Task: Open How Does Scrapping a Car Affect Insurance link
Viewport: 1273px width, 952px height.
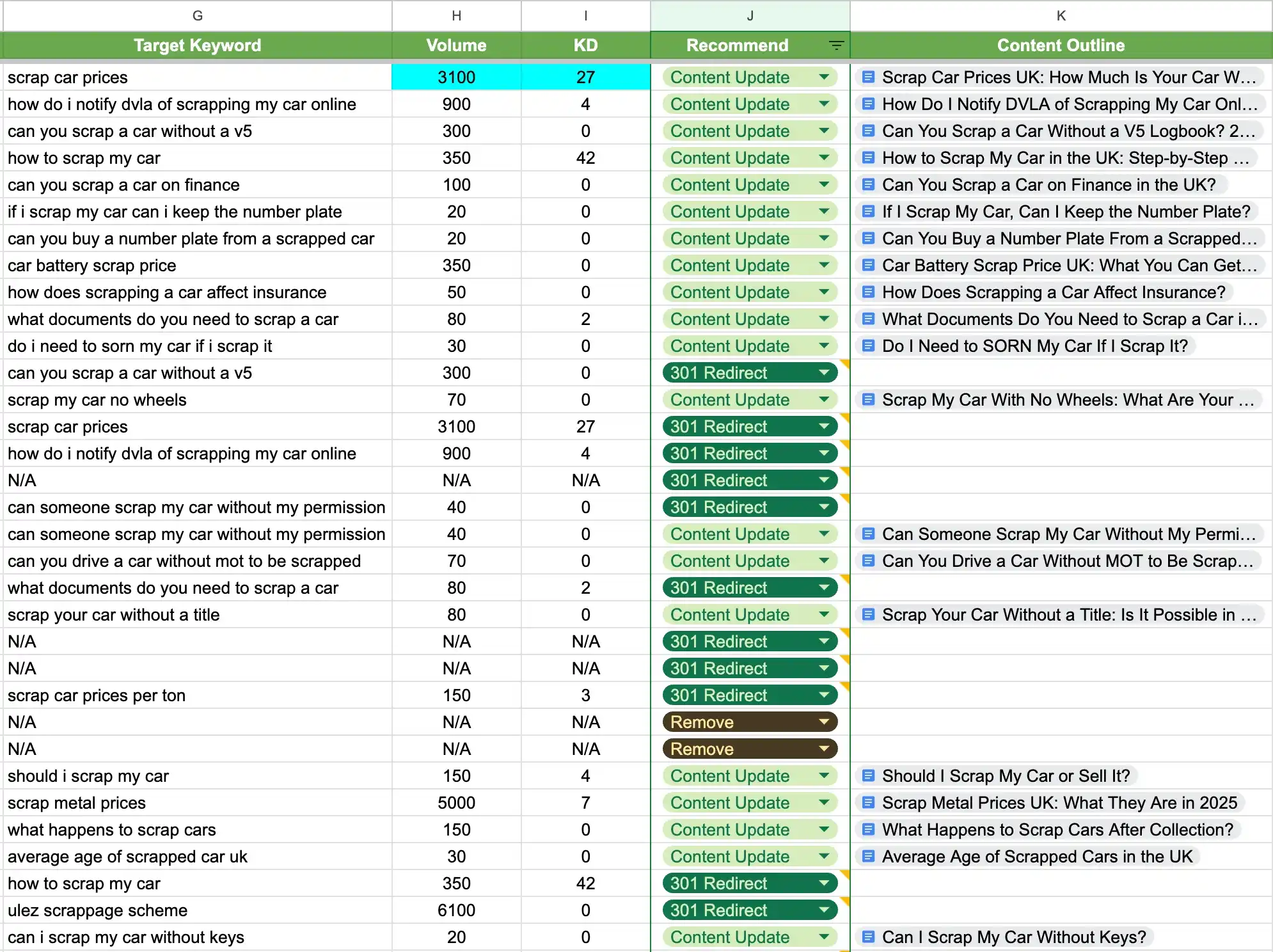Action: 1053,292
